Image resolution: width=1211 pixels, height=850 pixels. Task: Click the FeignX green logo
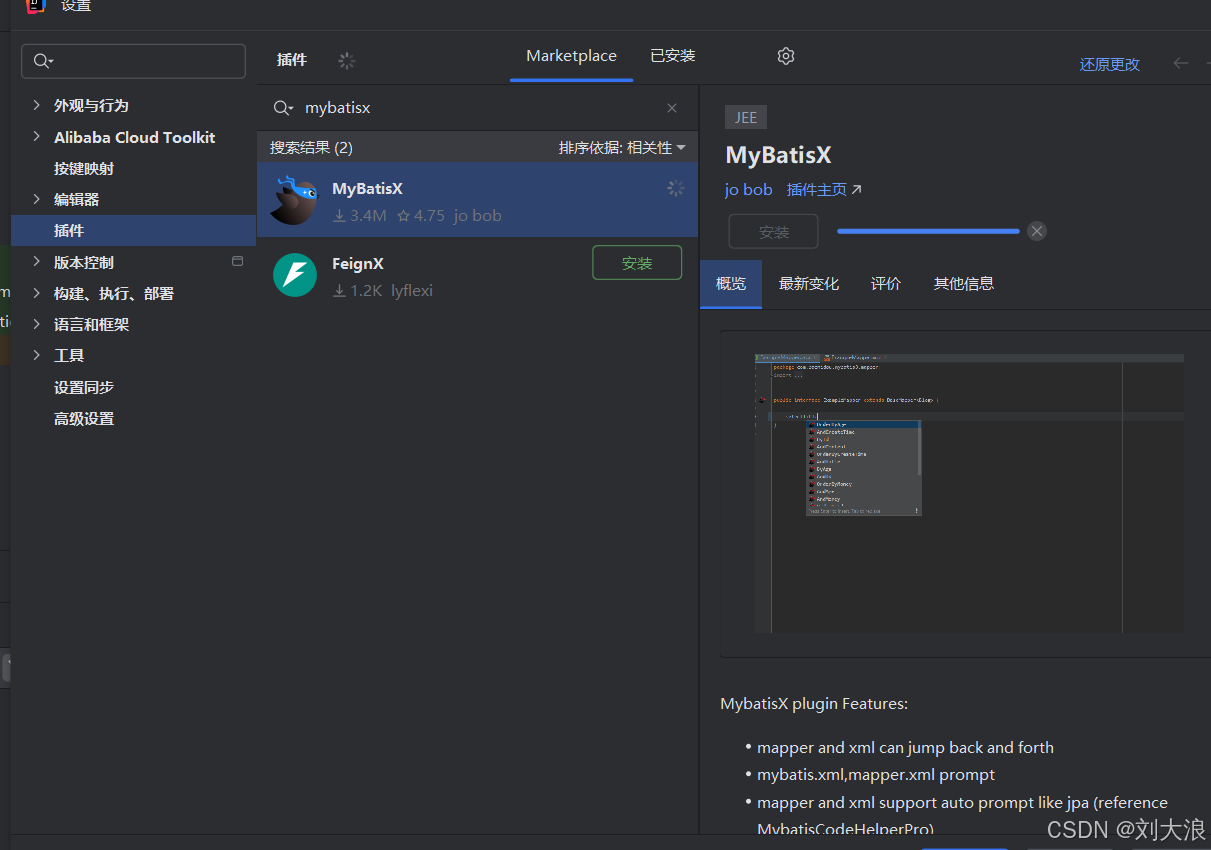295,275
